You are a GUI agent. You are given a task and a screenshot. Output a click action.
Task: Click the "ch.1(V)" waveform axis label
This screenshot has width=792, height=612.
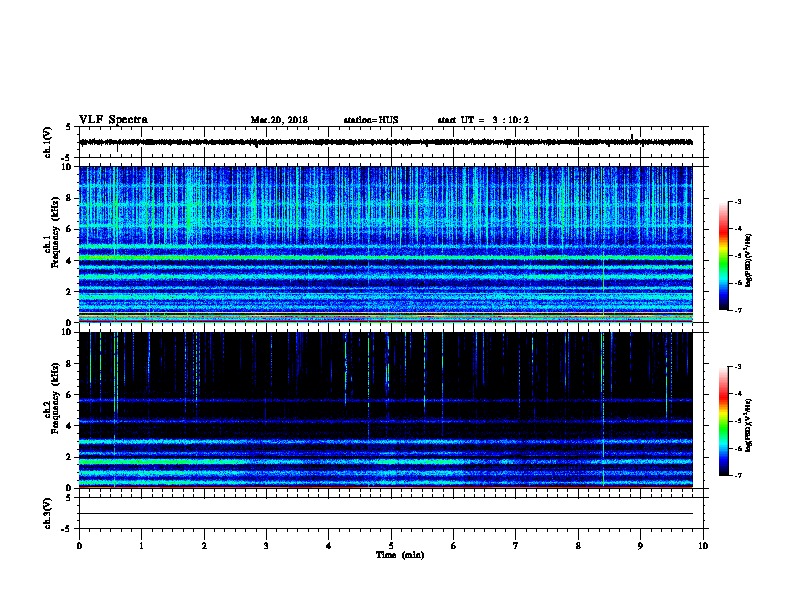coord(48,142)
